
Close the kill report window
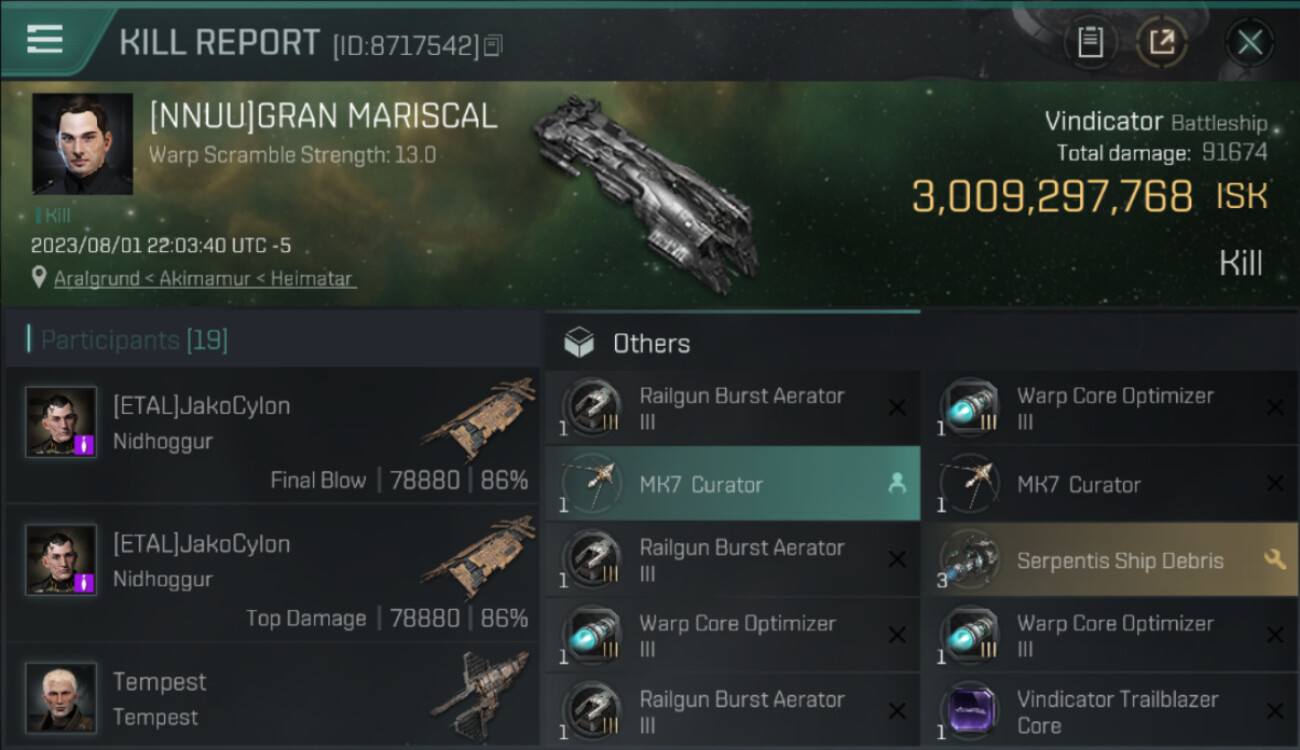pos(1249,43)
